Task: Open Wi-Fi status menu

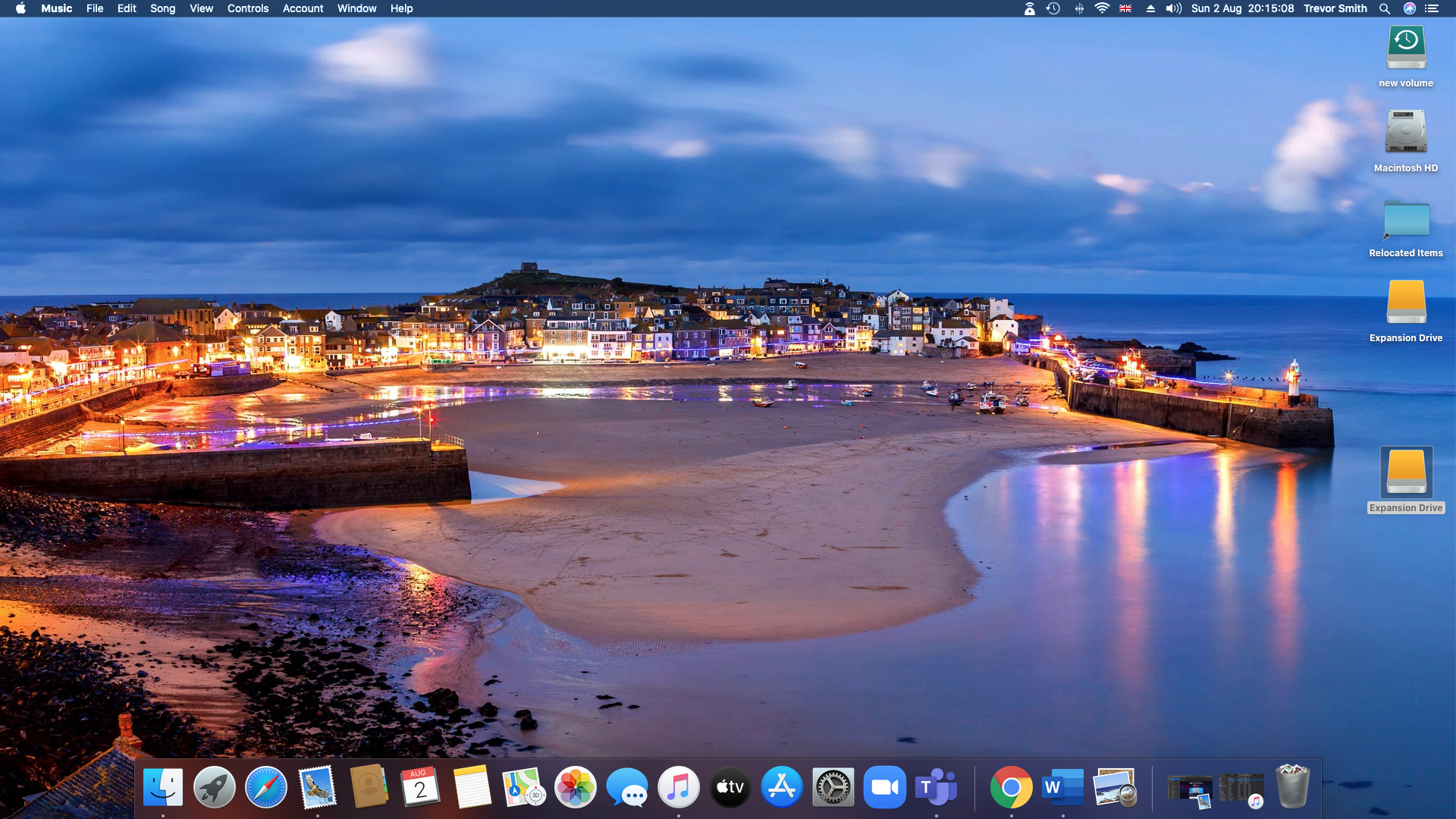Action: [1102, 8]
